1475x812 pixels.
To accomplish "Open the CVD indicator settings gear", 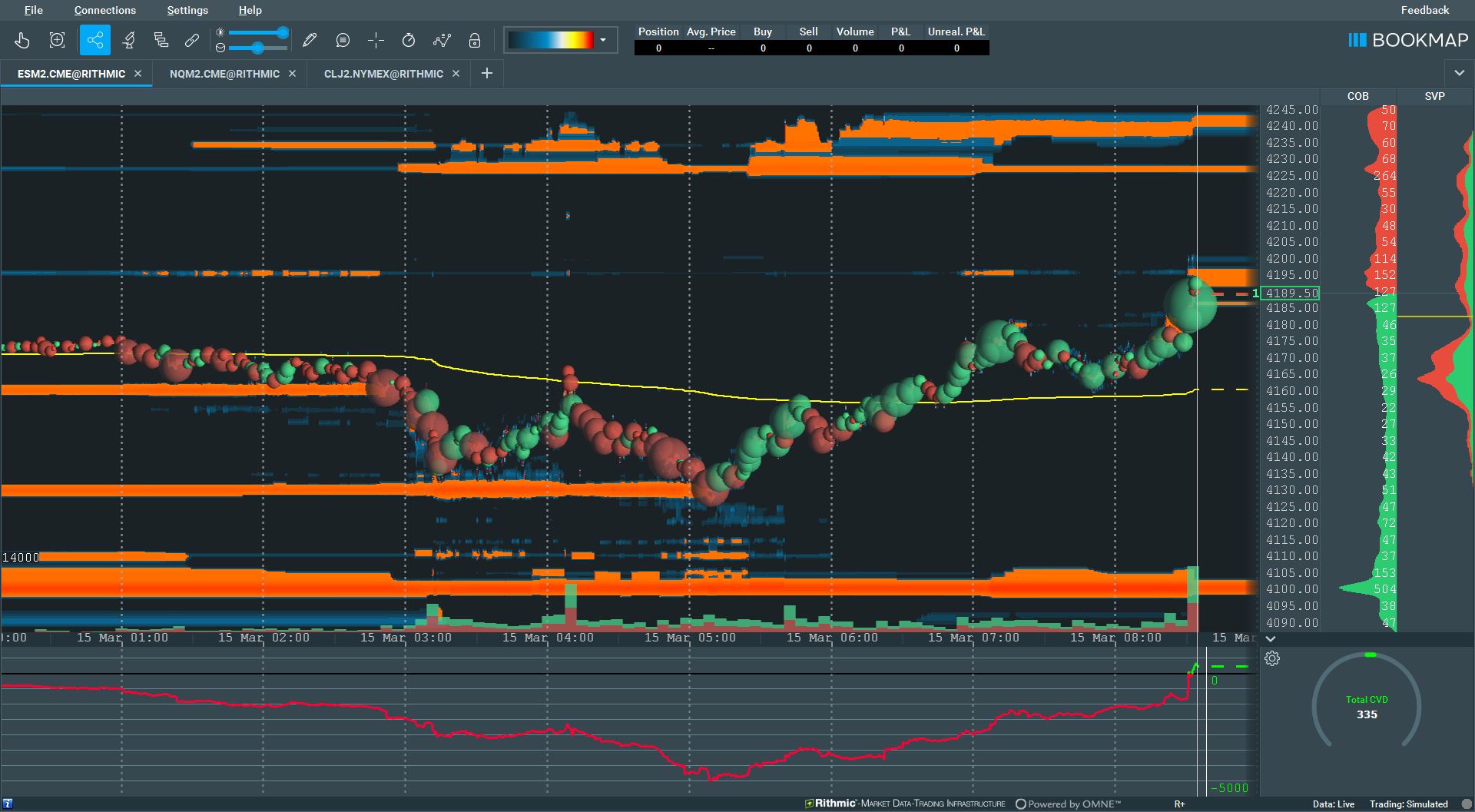I will pyautogui.click(x=1272, y=658).
